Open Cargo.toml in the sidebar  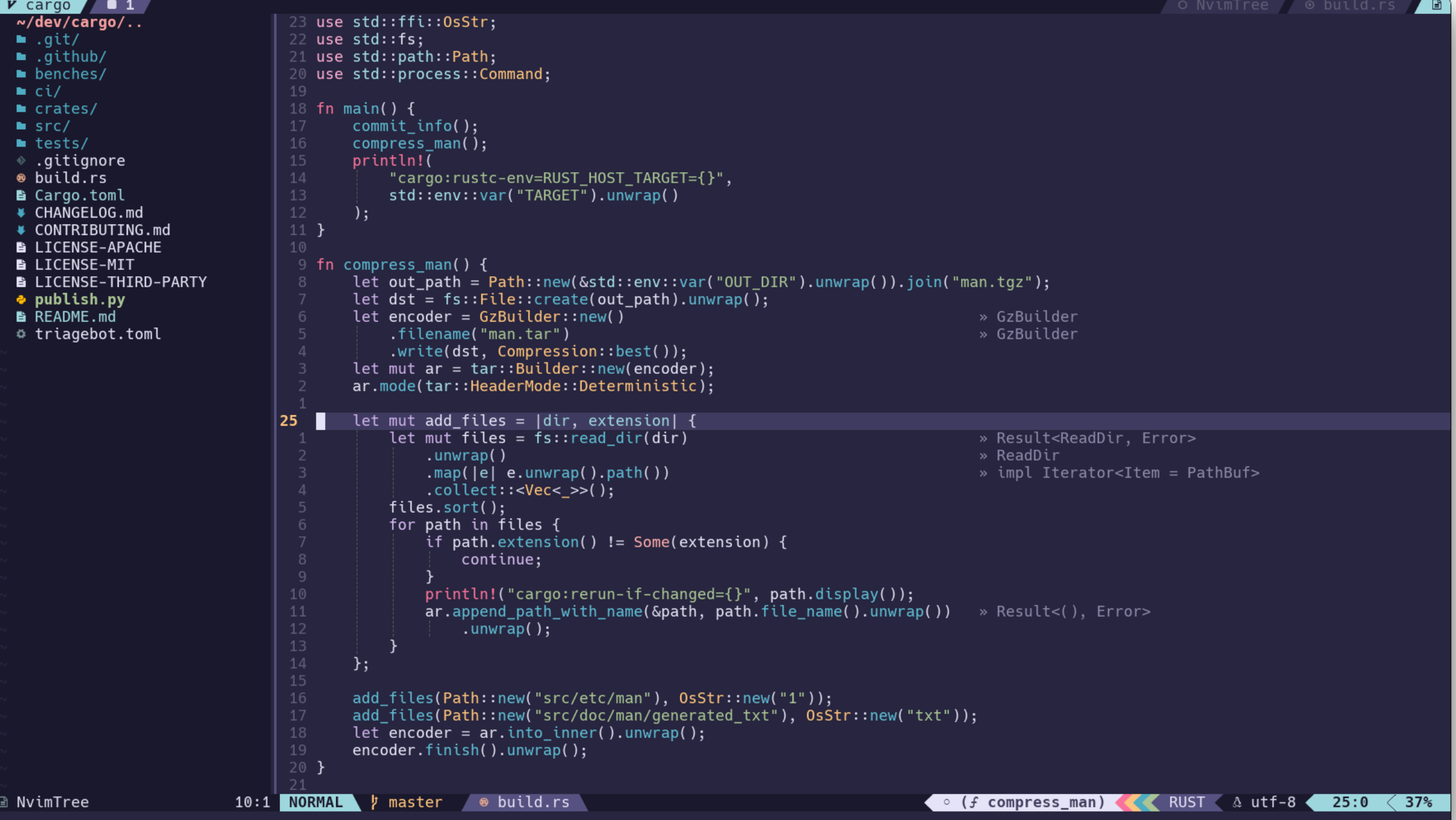80,195
